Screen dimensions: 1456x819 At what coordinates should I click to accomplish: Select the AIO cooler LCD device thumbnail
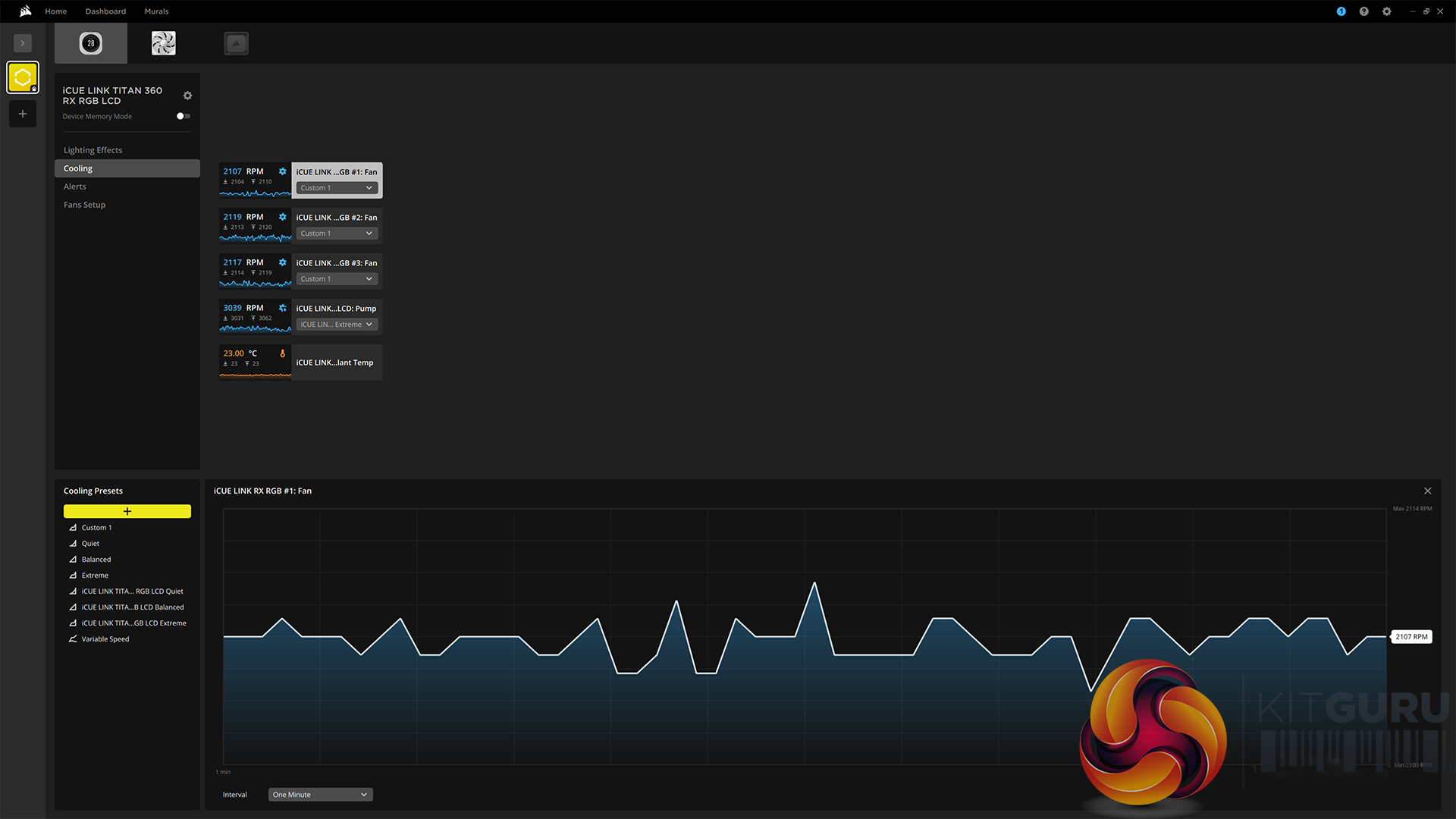coord(91,43)
